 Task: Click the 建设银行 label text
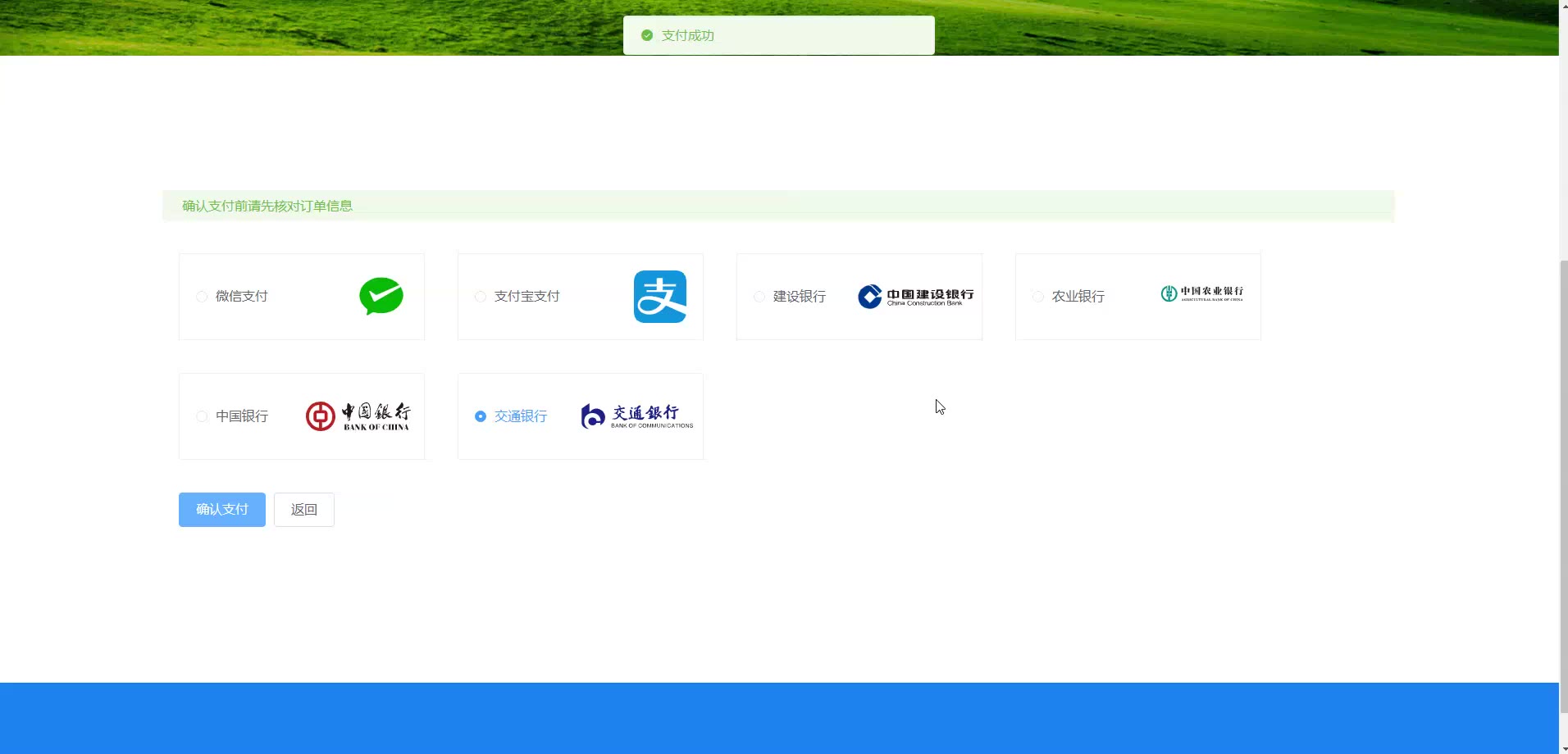(x=800, y=297)
